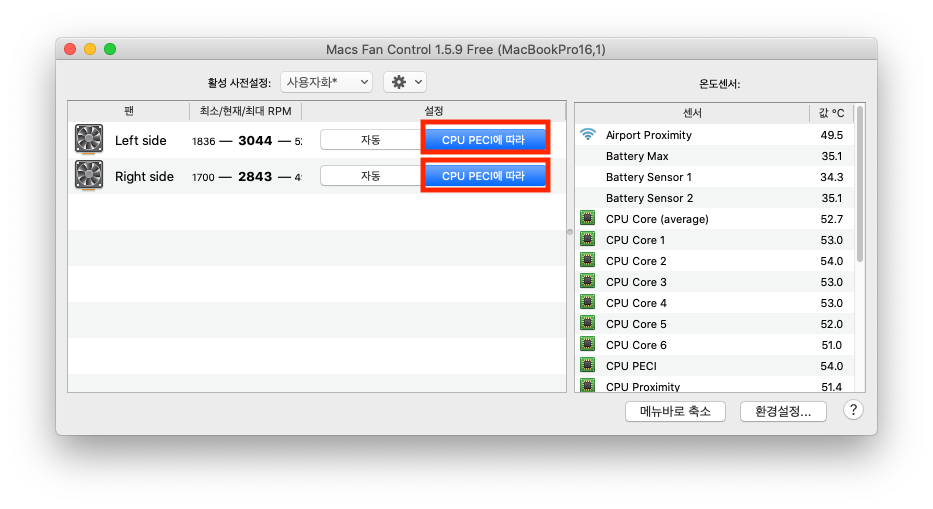Click the 온도센서: label

point(719,84)
